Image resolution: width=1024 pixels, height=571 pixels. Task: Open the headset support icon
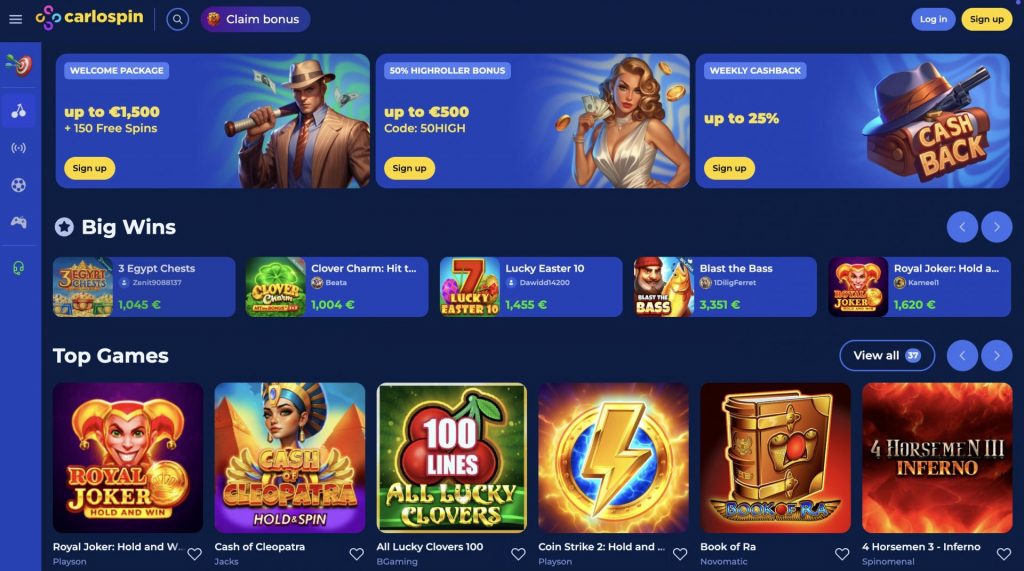point(19,269)
